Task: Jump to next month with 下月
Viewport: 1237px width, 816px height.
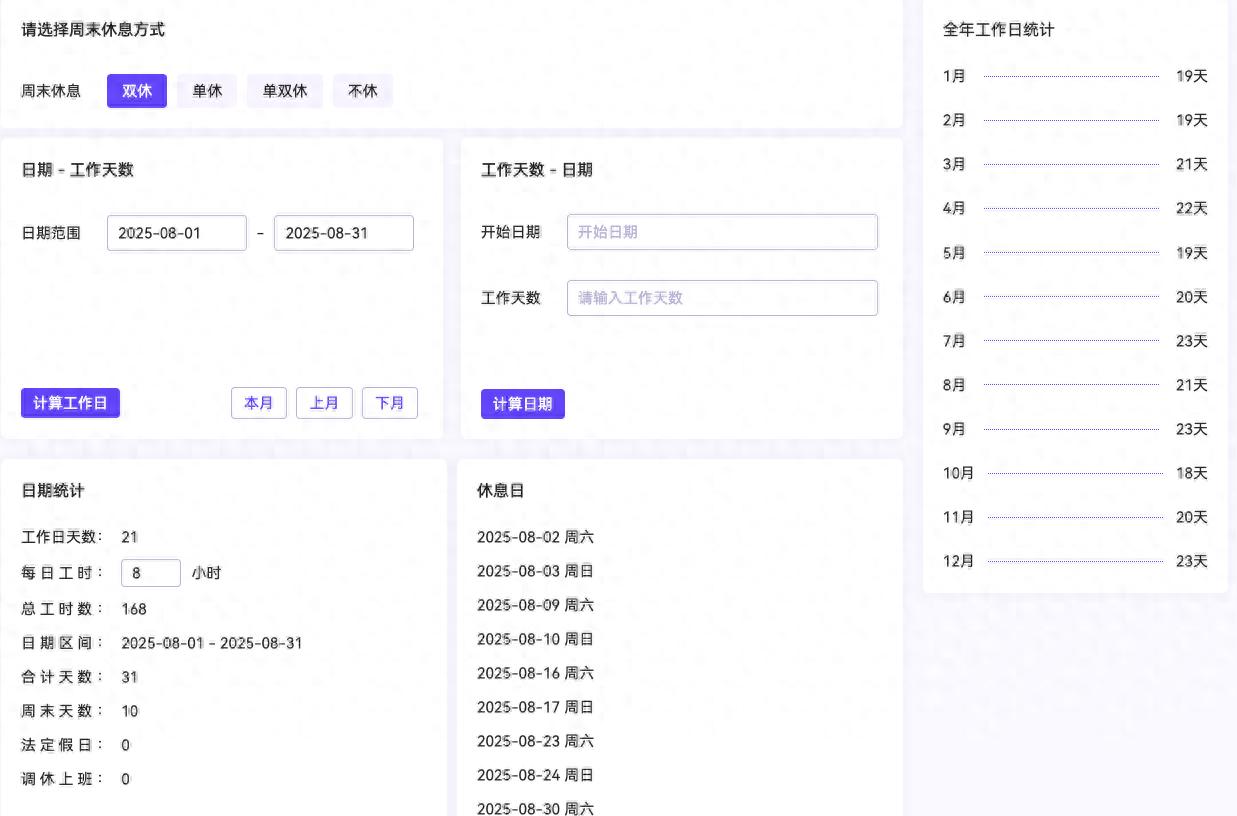Action: 390,403
